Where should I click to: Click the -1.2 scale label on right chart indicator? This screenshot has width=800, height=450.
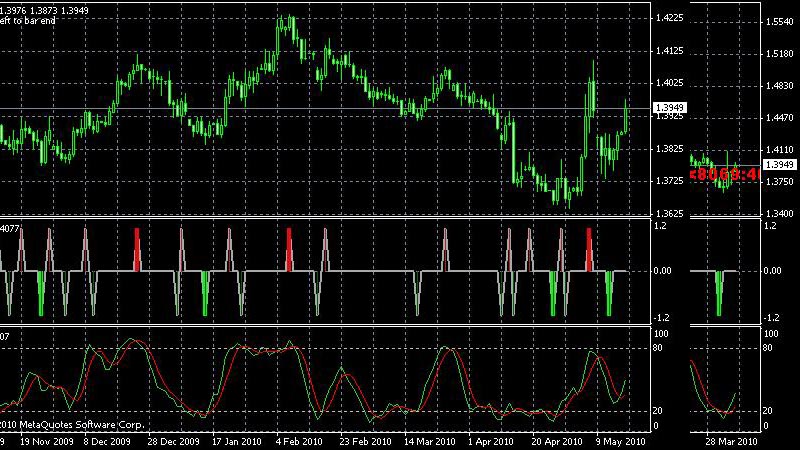click(772, 318)
